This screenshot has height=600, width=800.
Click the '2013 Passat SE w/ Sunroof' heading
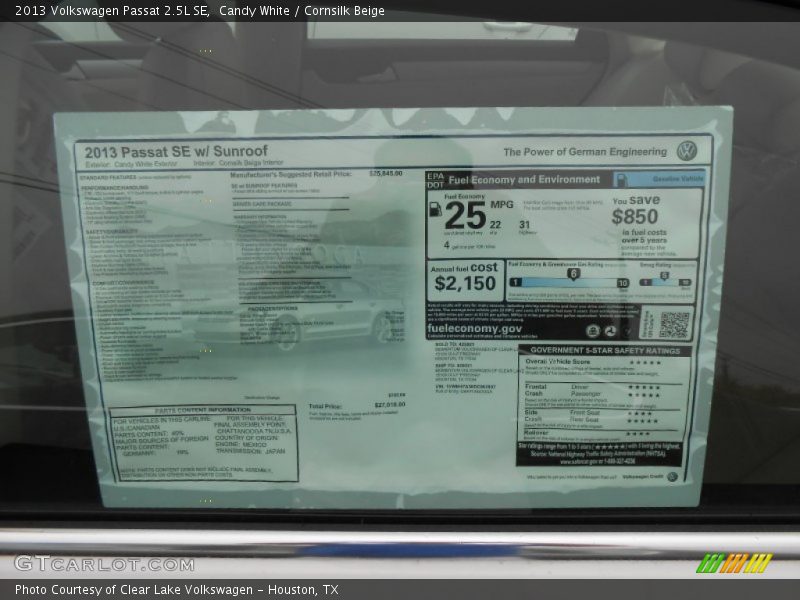coord(176,152)
